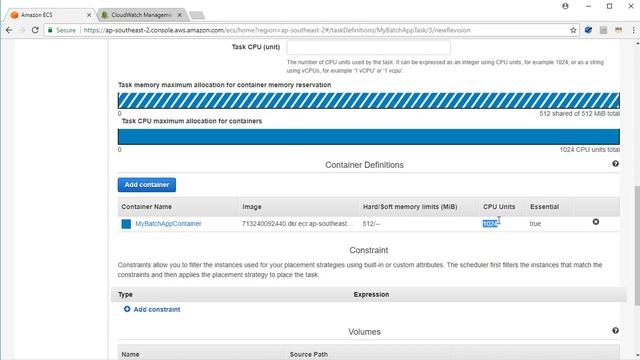Viewport: 640px width, 360px height.
Task: Click the 512 shared of 512 MiB label
Action: [579, 113]
